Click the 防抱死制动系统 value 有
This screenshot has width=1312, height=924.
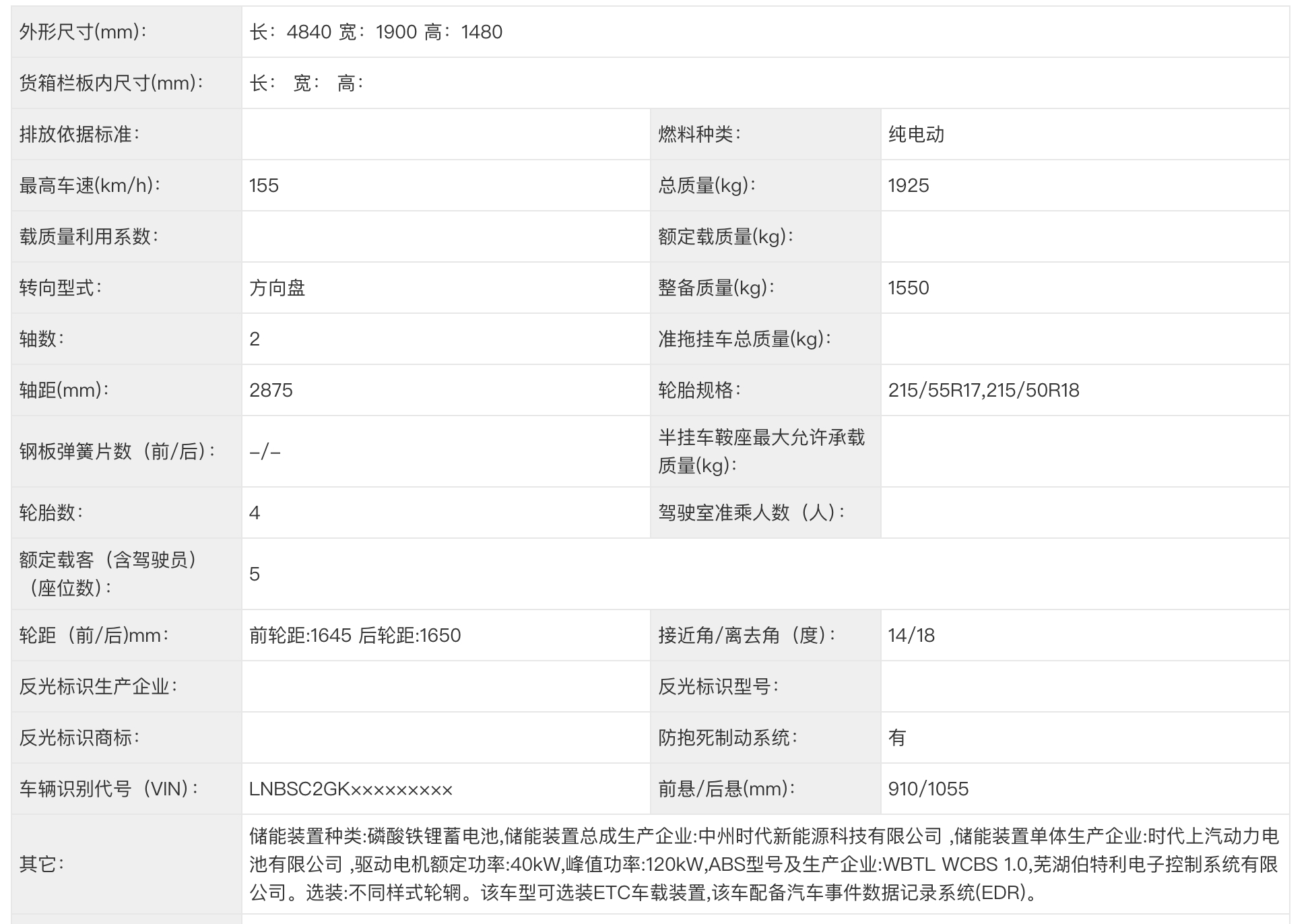coord(897,737)
